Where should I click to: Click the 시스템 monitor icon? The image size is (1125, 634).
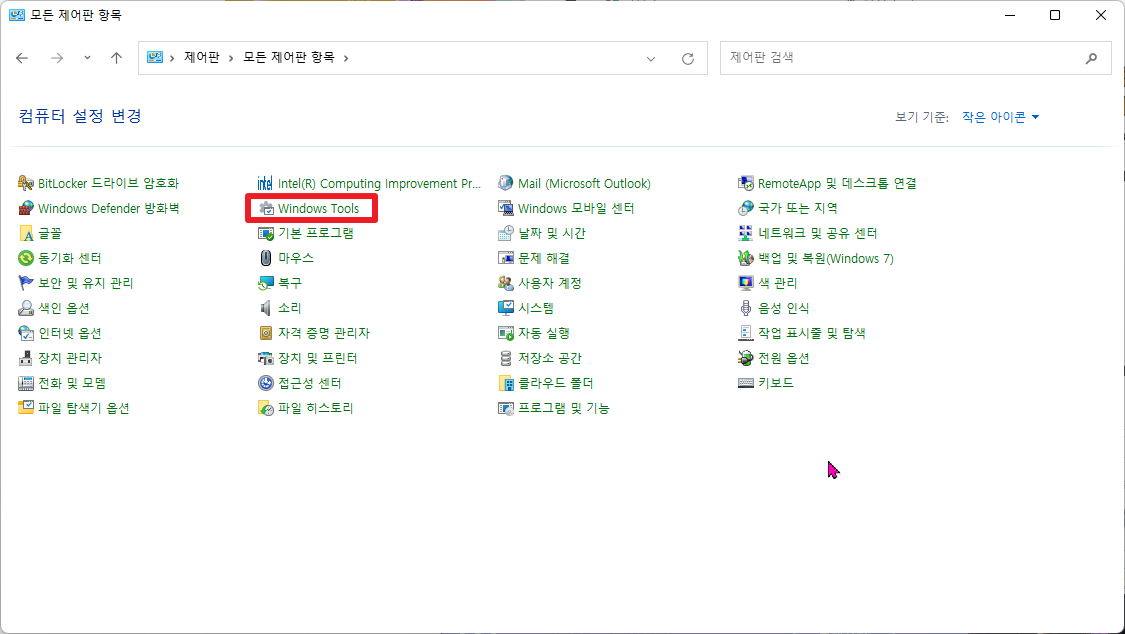(x=506, y=308)
